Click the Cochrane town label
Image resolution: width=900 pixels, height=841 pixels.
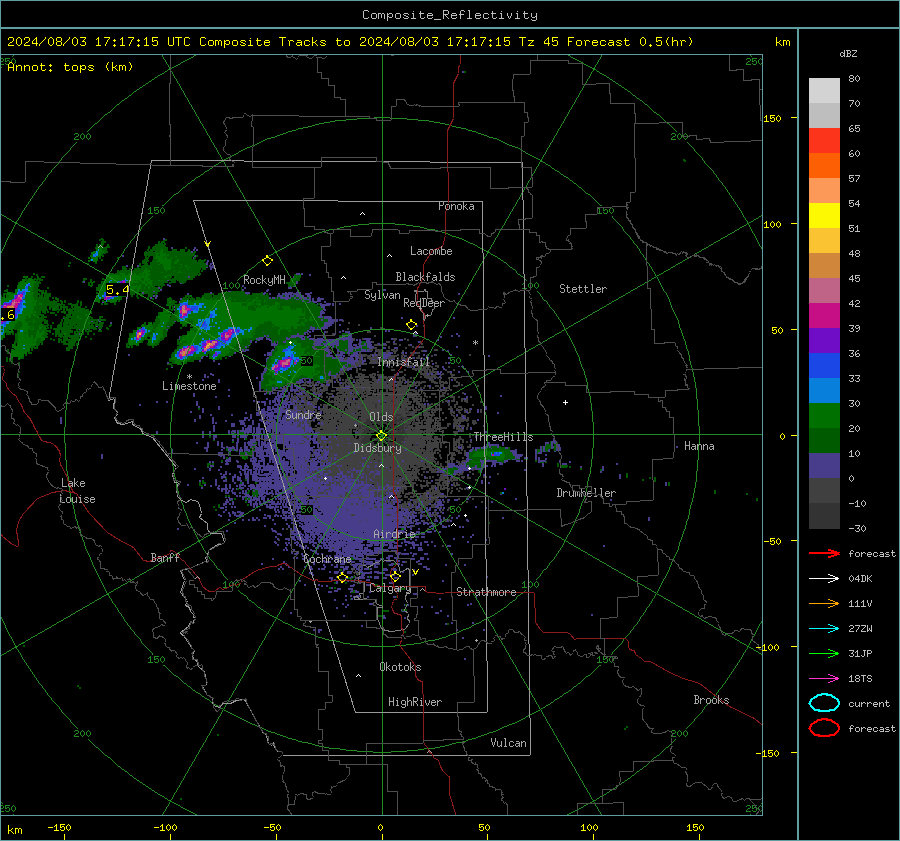point(327,559)
